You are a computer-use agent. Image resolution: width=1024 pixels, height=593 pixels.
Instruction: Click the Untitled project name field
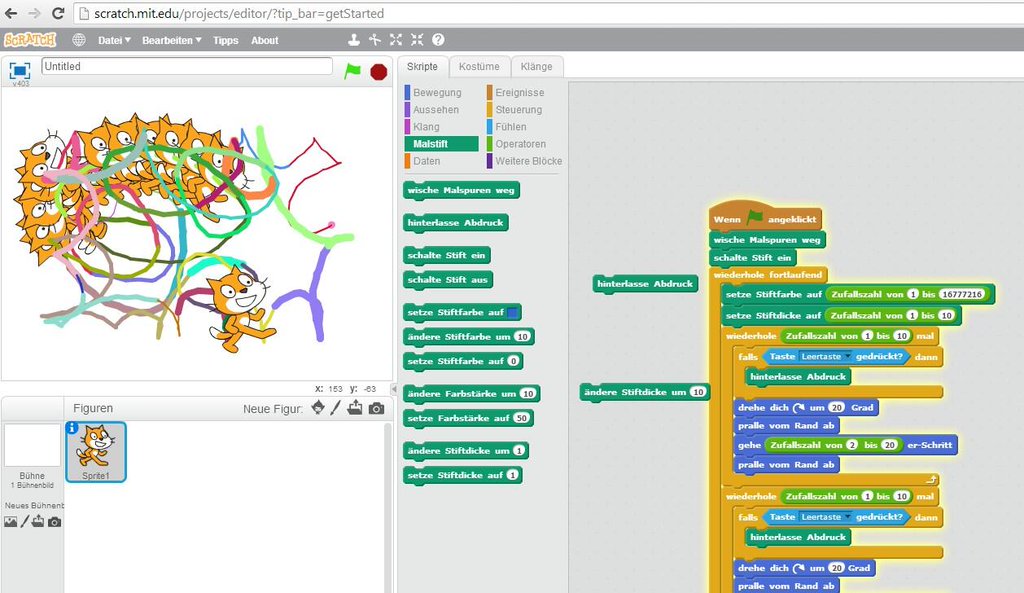pos(187,66)
